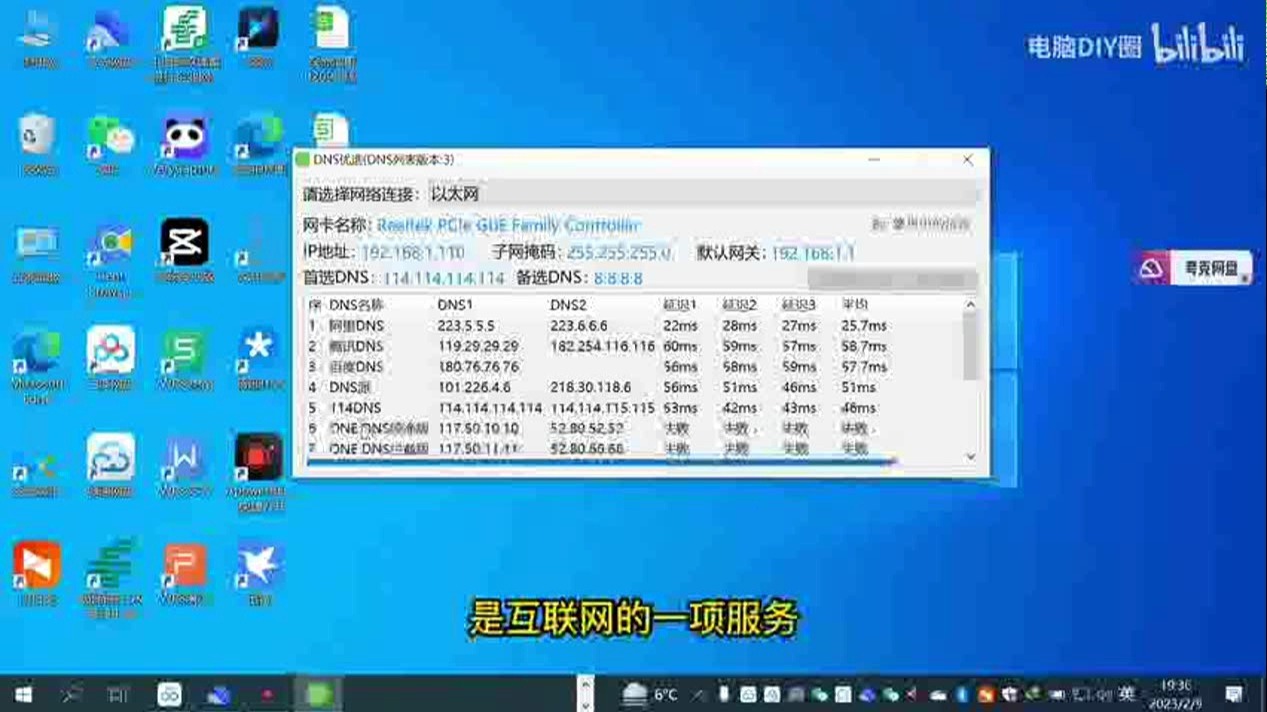
Task: Open the Windows Start menu
Action: point(22,693)
